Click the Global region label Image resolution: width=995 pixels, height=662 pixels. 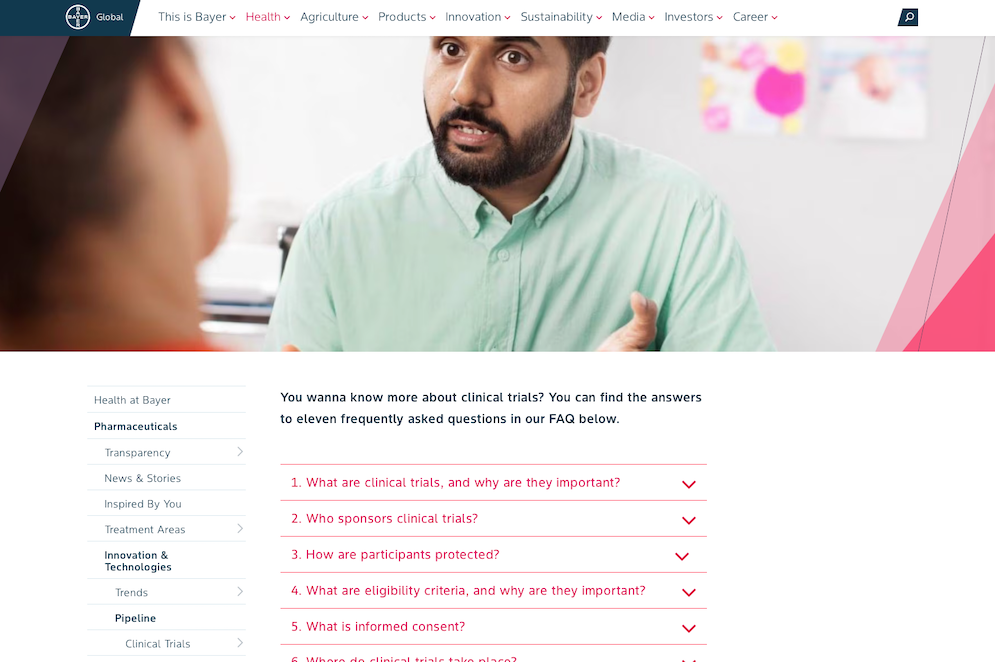coord(109,17)
